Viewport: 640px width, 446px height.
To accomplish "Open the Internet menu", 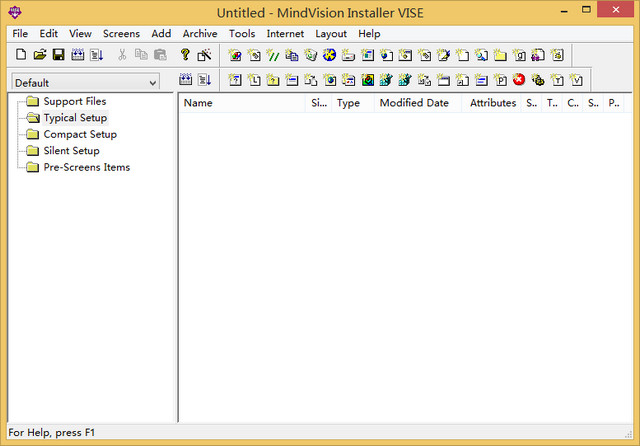I will point(285,34).
